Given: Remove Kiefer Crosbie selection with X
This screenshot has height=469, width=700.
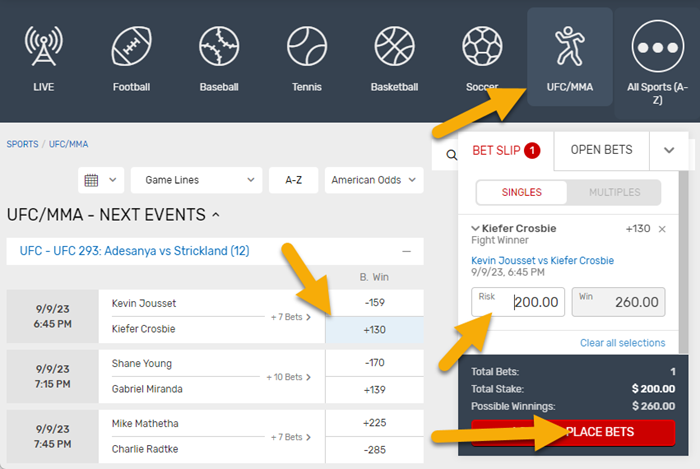Looking at the screenshot, I should 662,229.
